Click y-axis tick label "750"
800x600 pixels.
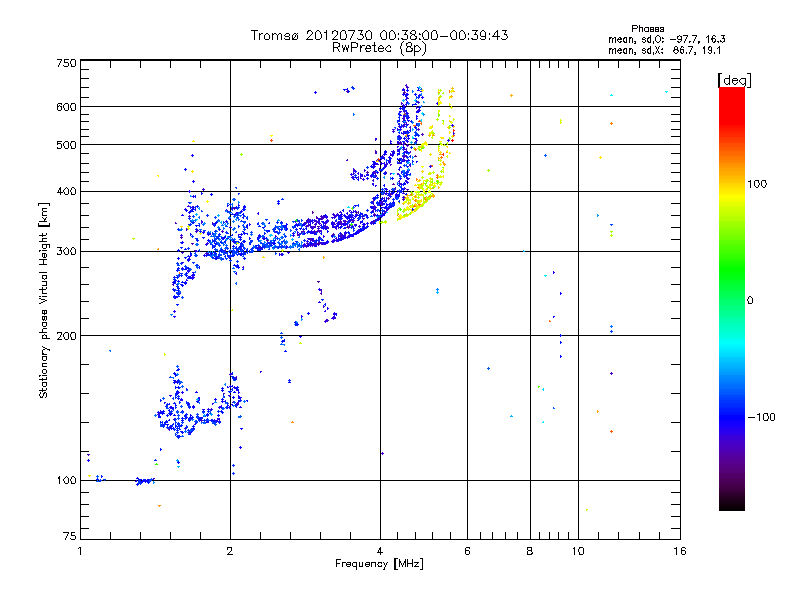[x=66, y=63]
